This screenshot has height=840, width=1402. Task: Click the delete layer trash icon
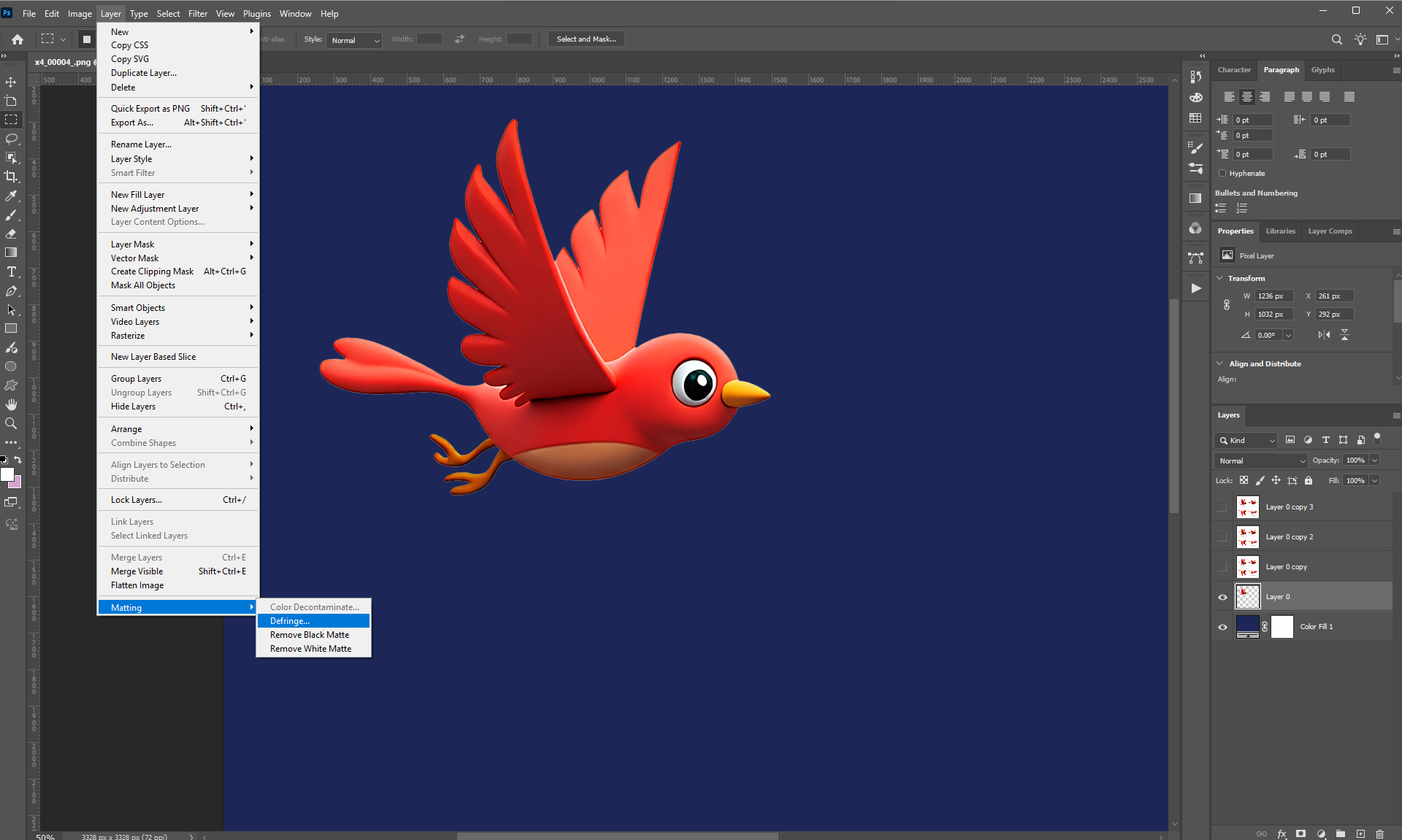1379,833
